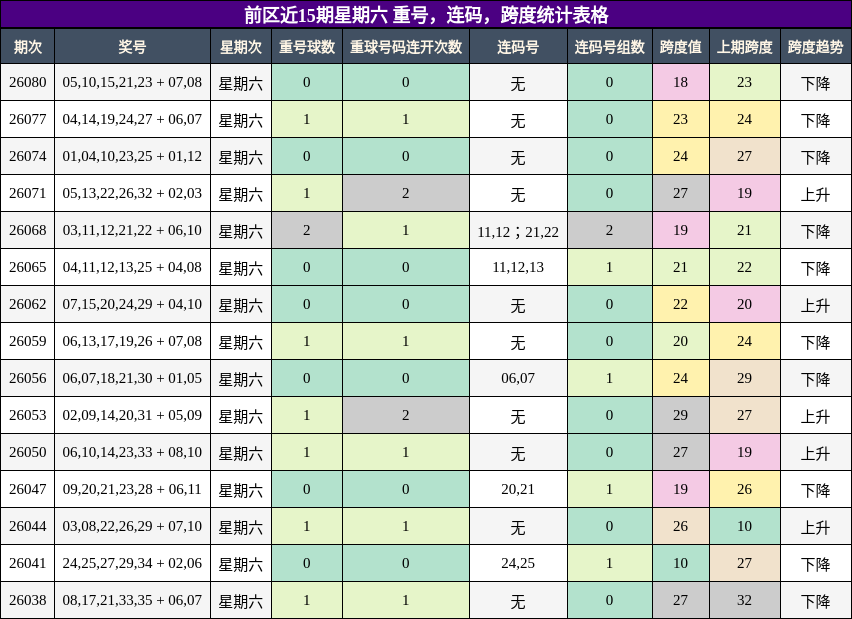The width and height of the screenshot is (852, 619).
Task: Click the 星期次 column header
Action: tap(241, 47)
